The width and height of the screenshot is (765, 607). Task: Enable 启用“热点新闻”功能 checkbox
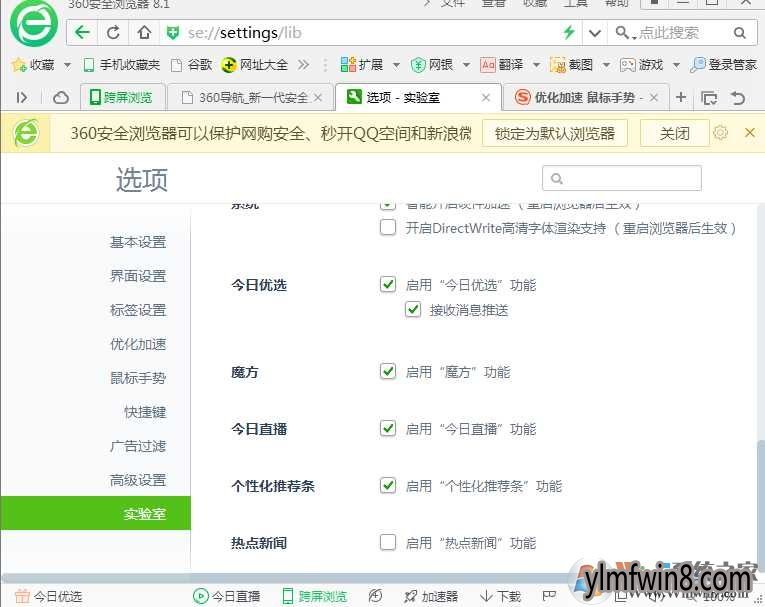388,542
